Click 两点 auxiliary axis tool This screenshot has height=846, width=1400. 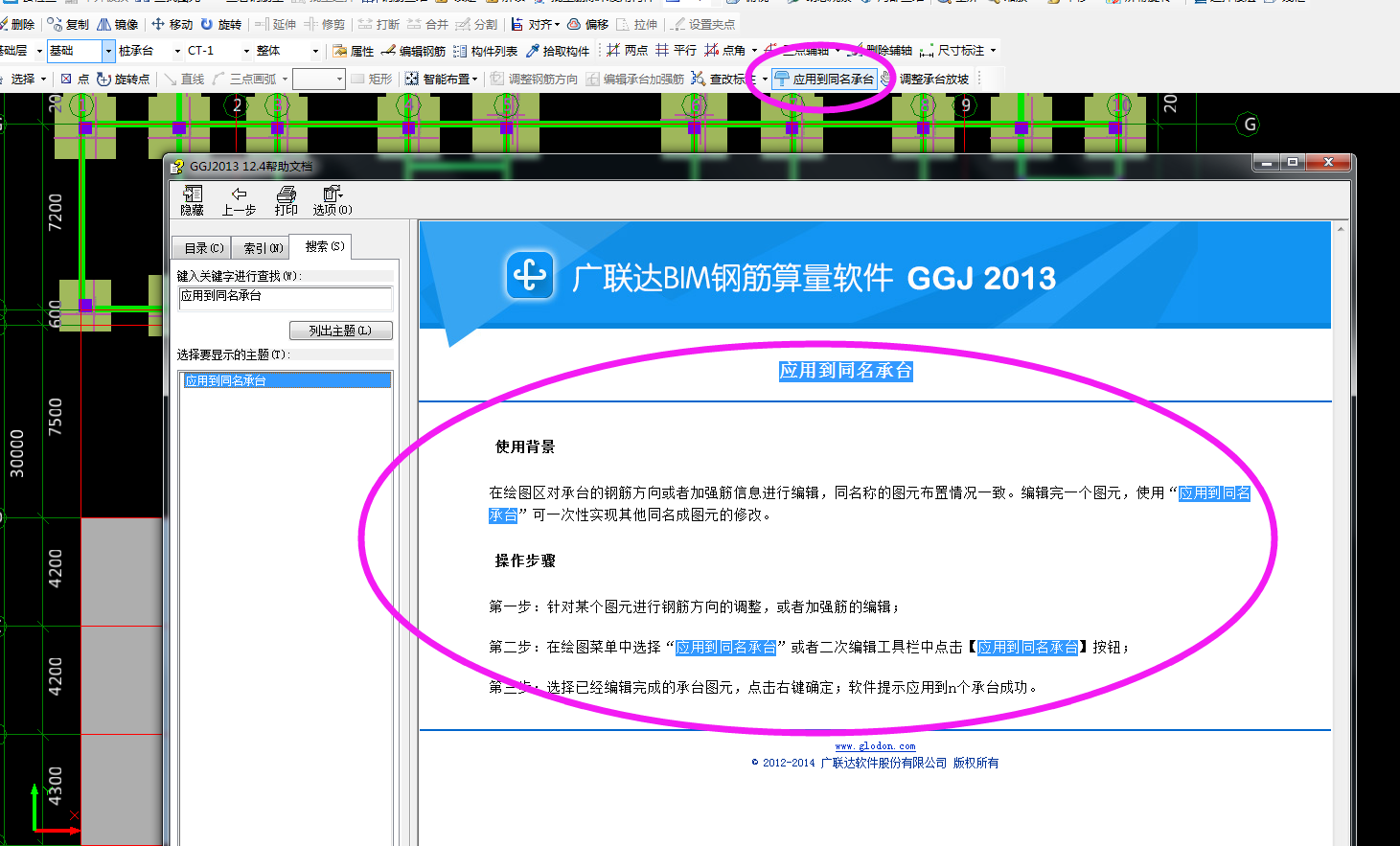point(628,50)
